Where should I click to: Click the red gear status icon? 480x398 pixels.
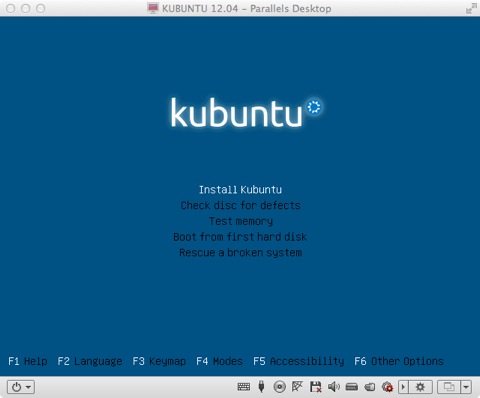[x=387, y=387]
